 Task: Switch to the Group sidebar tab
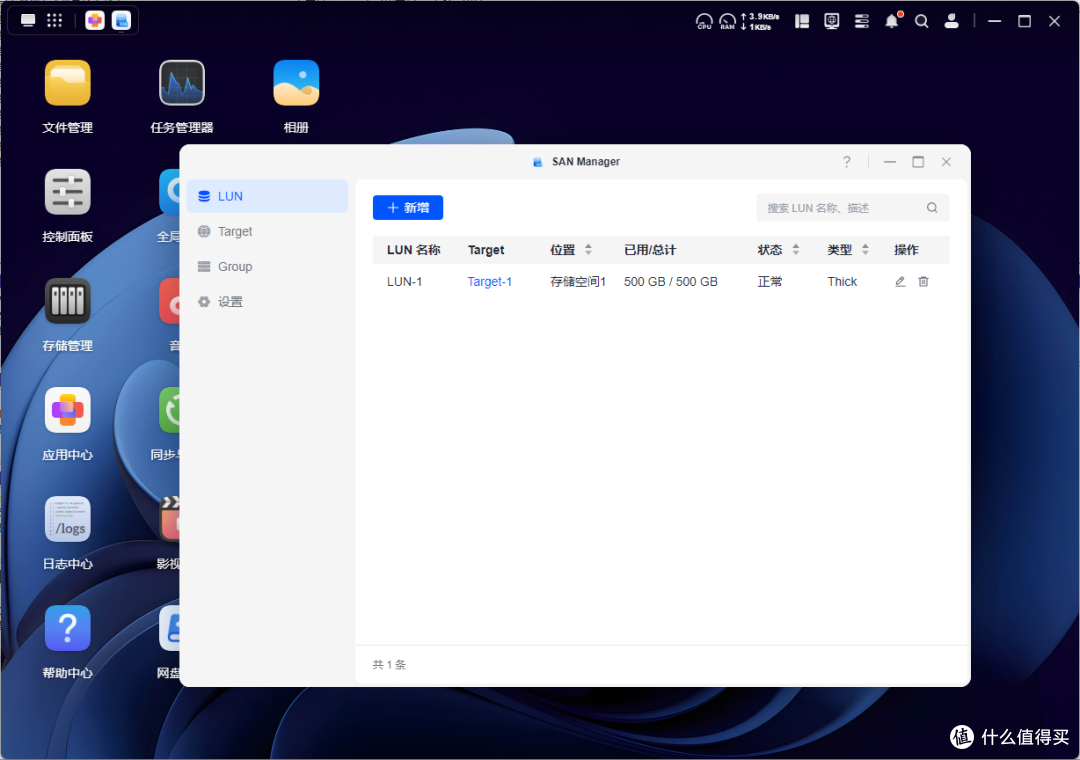(x=267, y=267)
